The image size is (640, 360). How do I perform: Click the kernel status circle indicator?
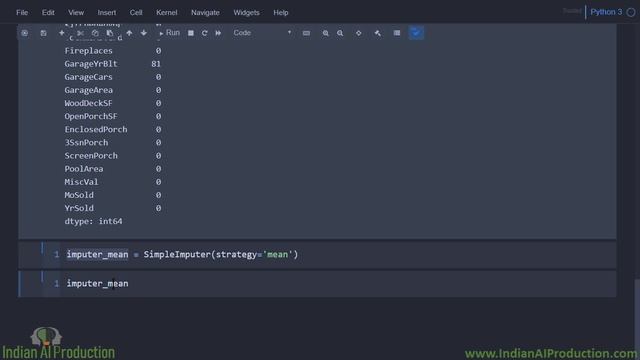(x=631, y=12)
